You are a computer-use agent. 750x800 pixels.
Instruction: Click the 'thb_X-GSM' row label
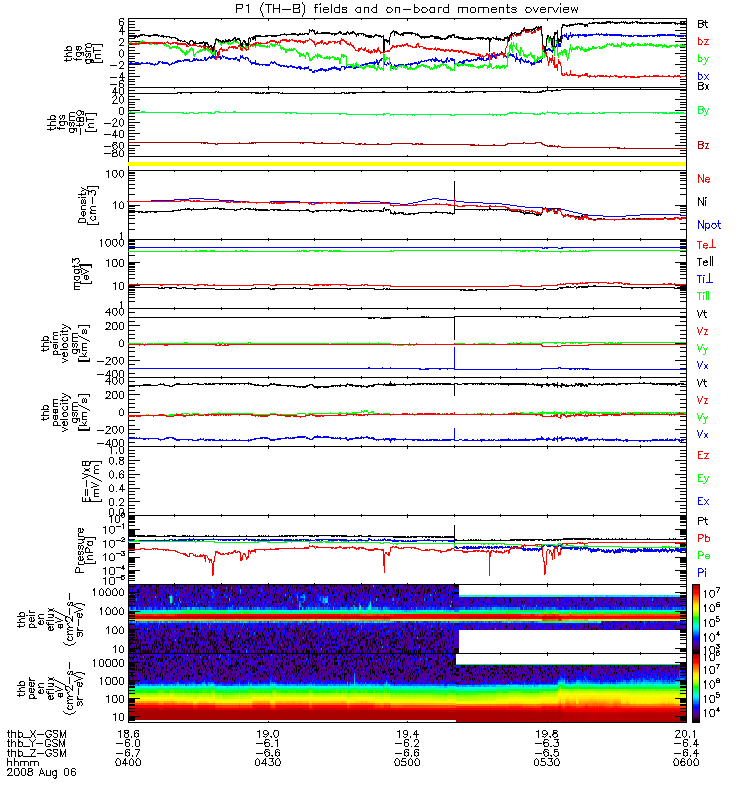(x=36, y=735)
